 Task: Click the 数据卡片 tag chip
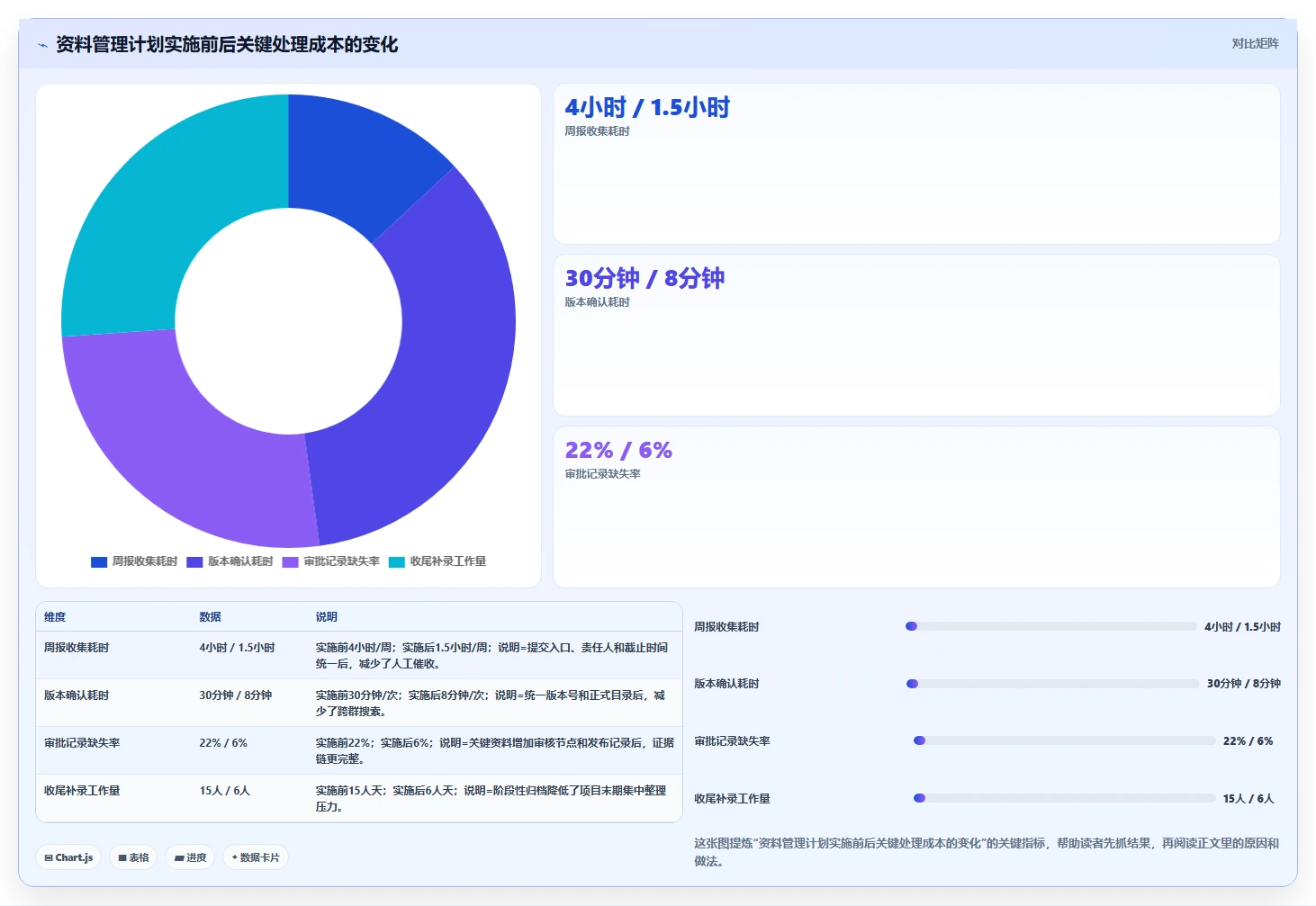point(256,857)
